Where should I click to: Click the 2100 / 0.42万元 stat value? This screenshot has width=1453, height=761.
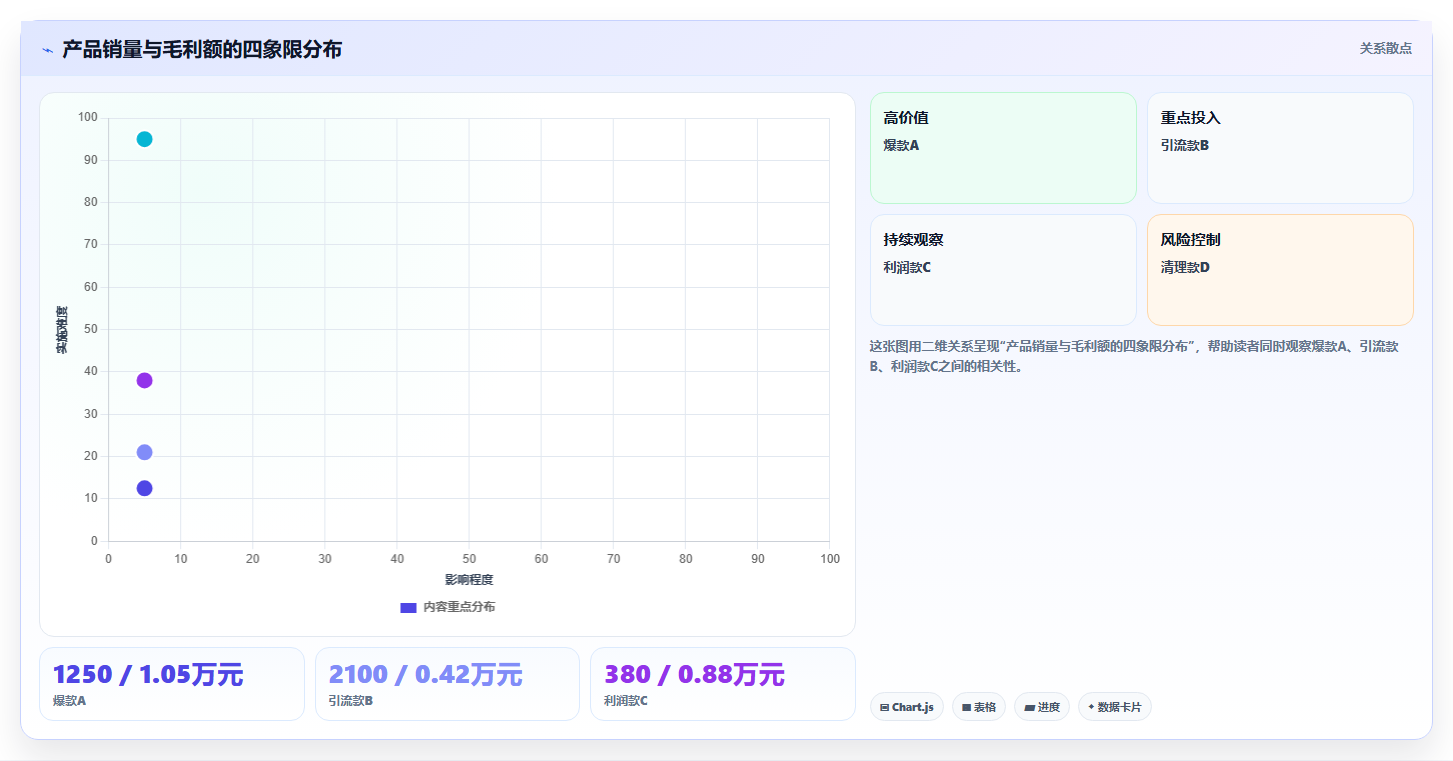(x=425, y=675)
